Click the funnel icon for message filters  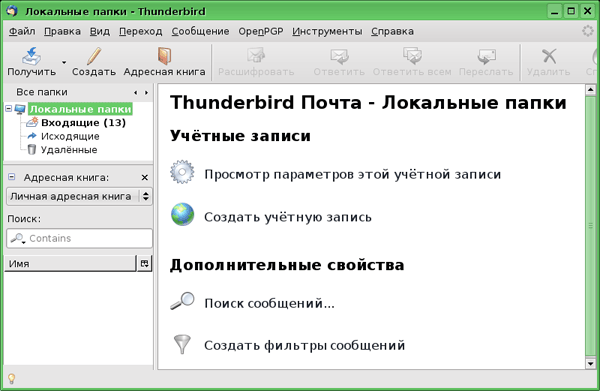pos(182,344)
